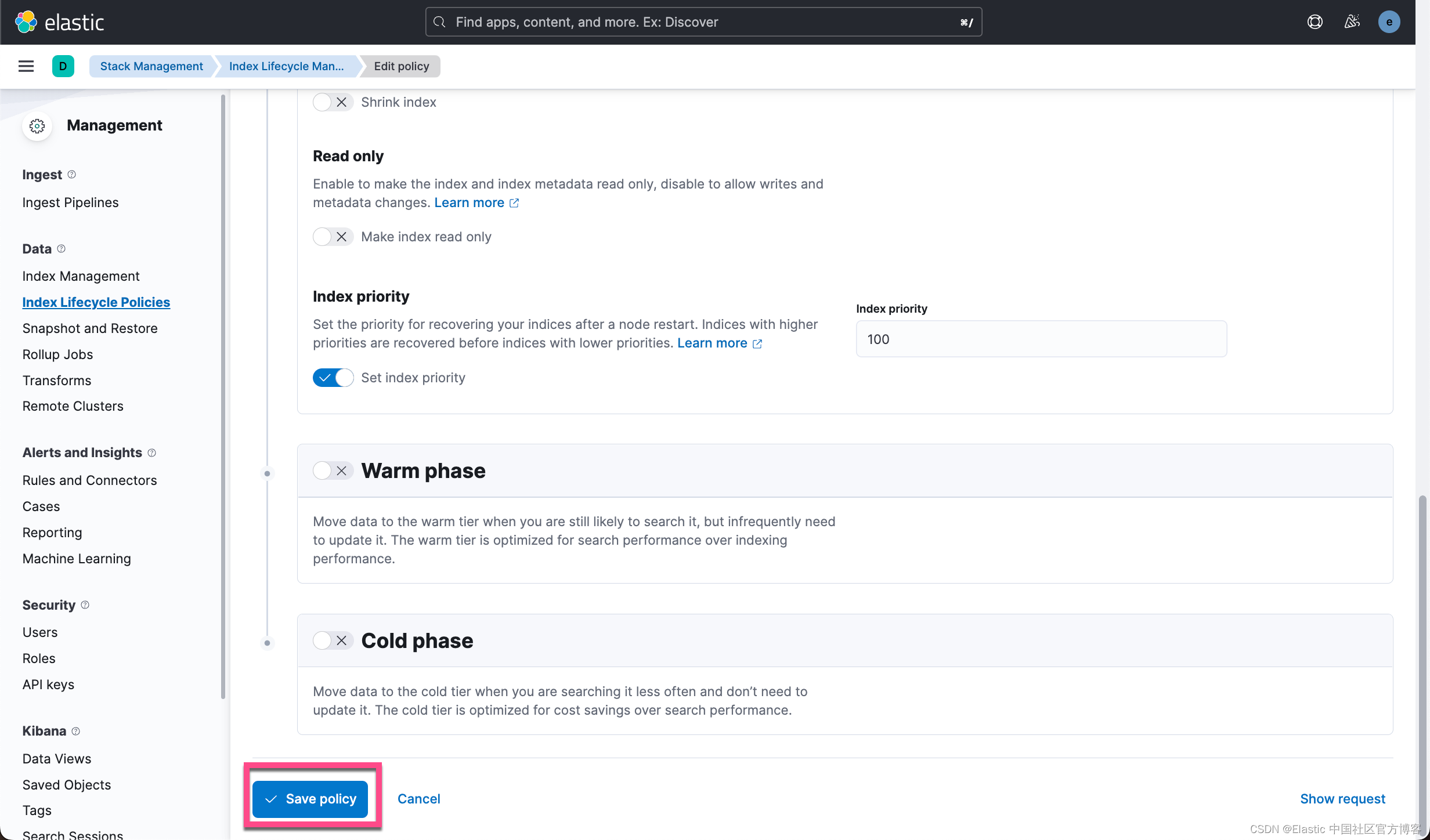The width and height of the screenshot is (1430, 840).
Task: Enable the Warm phase toggle
Action: tap(332, 470)
